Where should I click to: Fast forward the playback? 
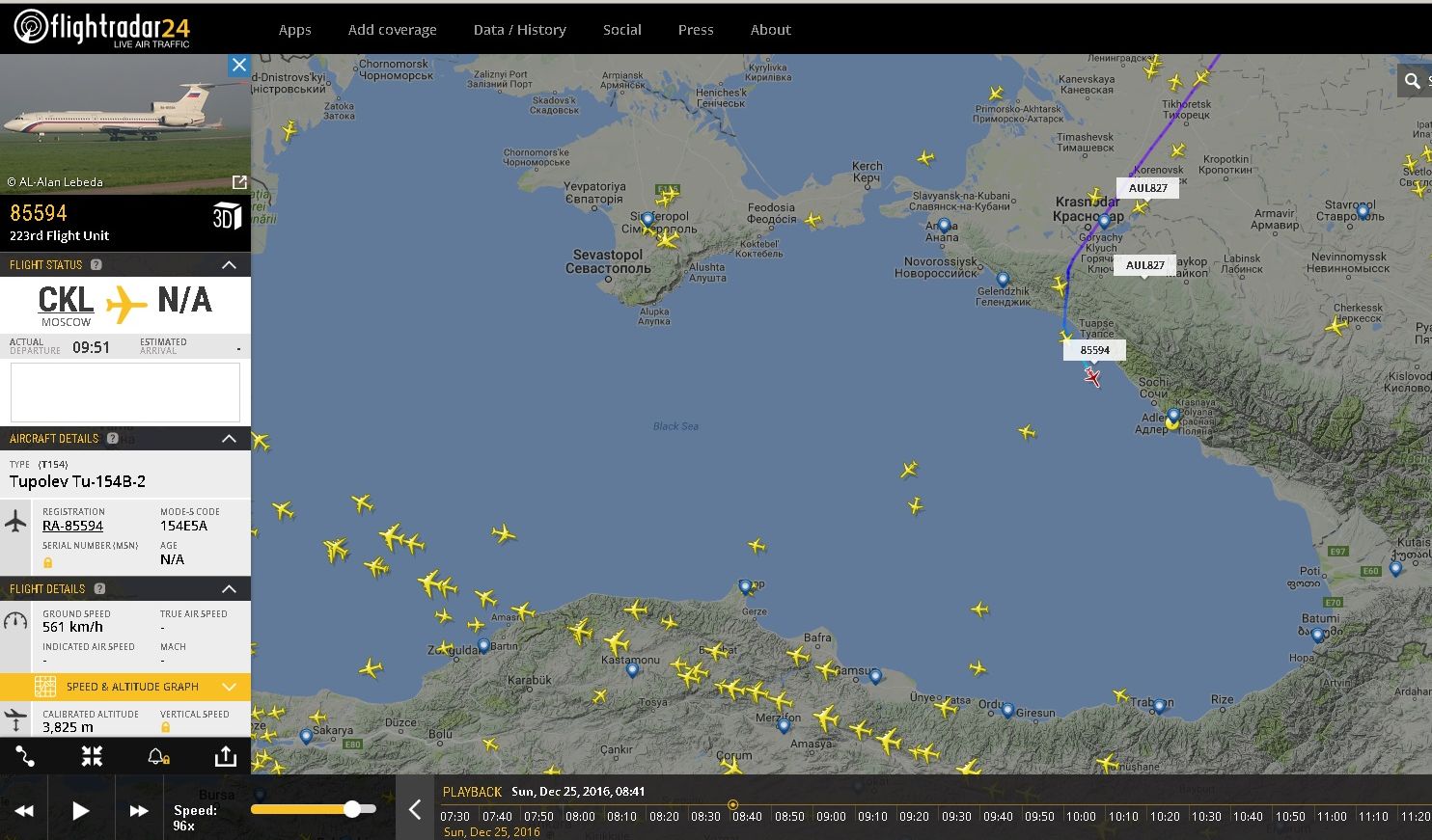[139, 811]
